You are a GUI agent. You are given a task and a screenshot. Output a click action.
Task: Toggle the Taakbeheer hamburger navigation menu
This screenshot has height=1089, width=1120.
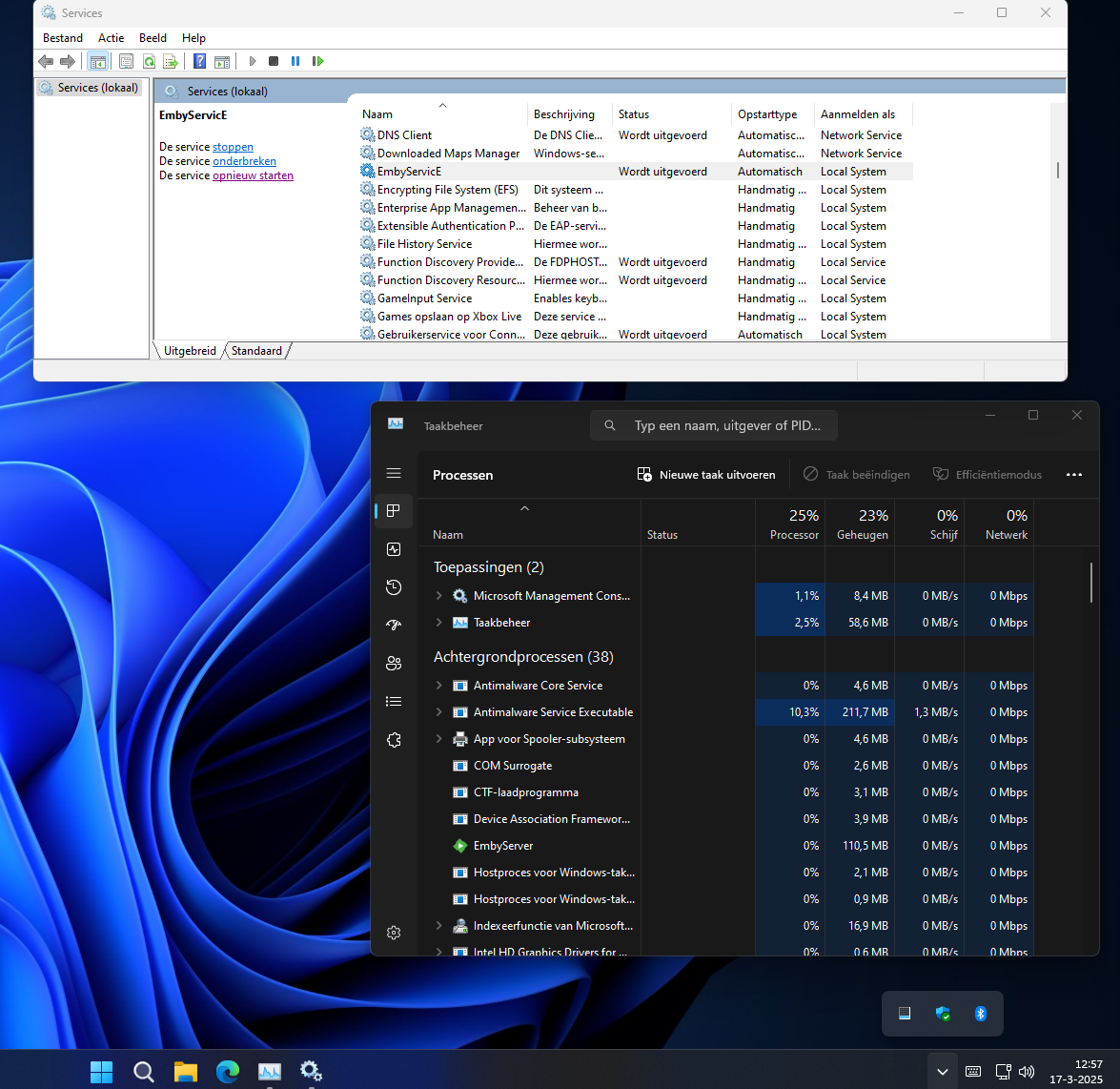tap(394, 473)
